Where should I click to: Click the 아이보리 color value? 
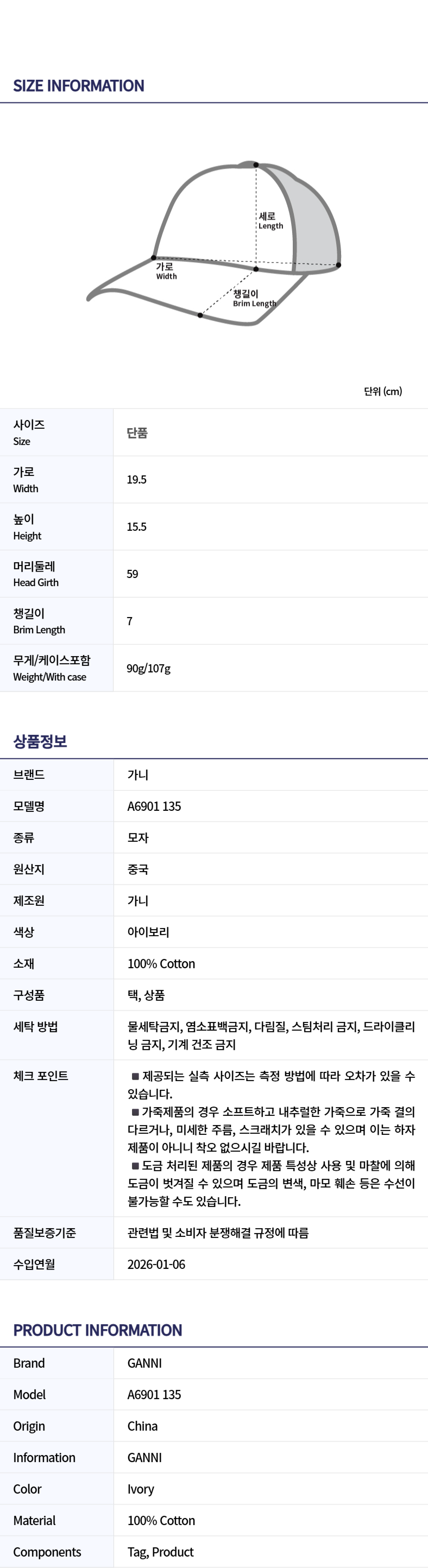(148, 932)
